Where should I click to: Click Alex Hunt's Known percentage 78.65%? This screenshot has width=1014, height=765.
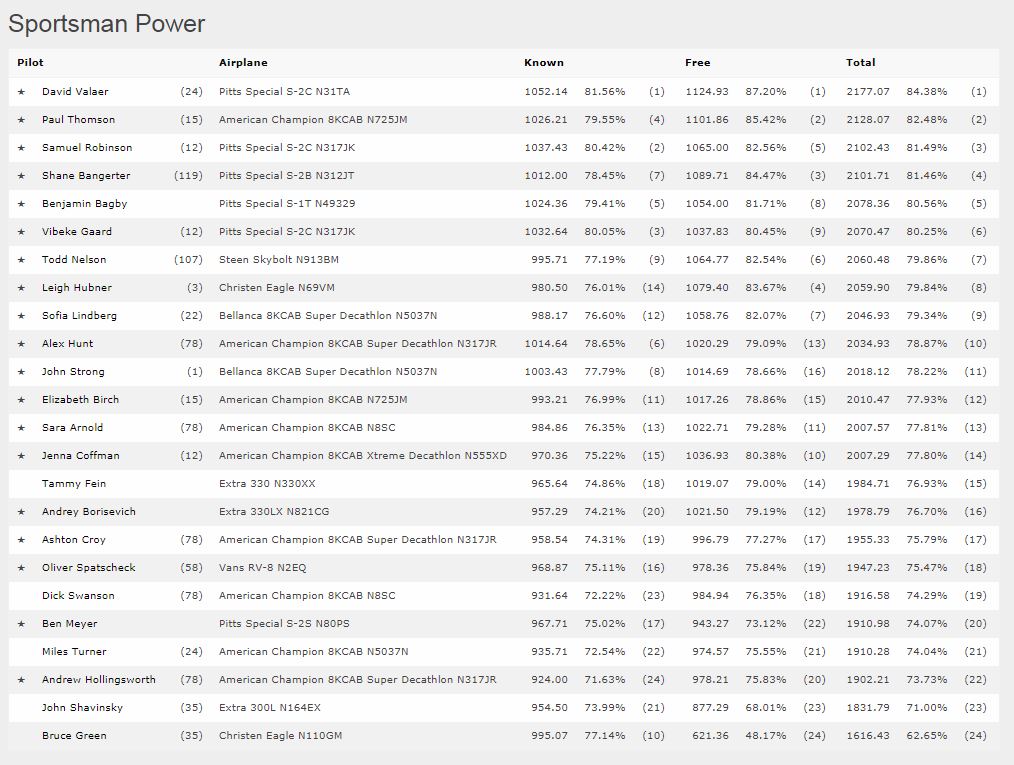click(605, 344)
